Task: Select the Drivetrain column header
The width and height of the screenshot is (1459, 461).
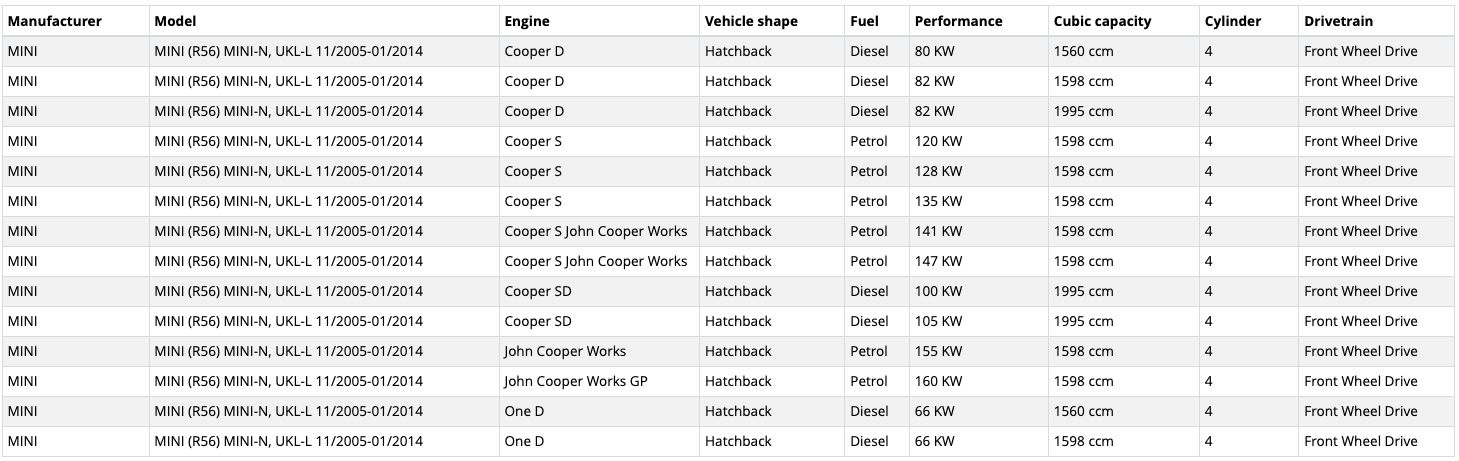Action: (x=1338, y=21)
